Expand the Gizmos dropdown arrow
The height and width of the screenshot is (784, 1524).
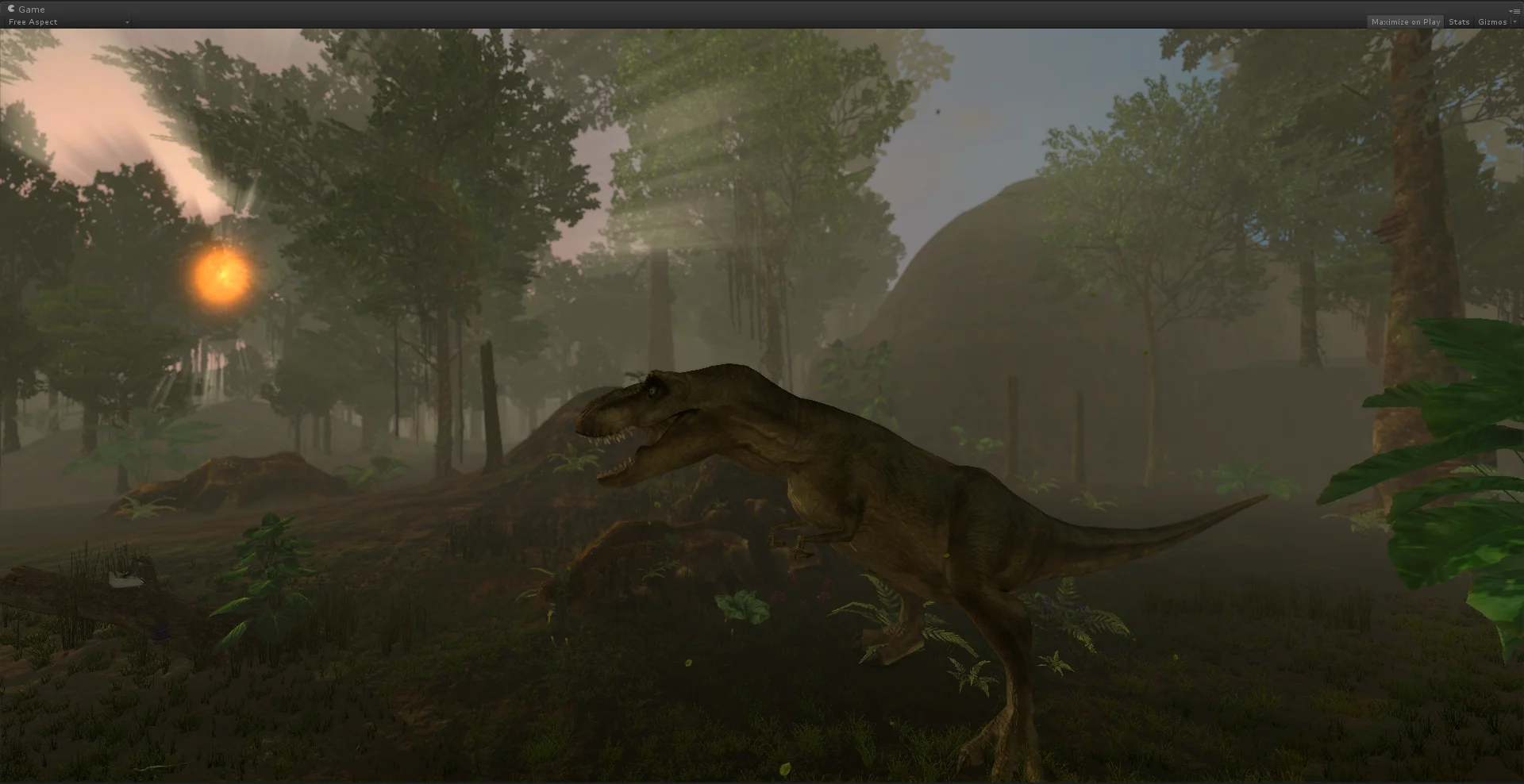coord(1512,21)
